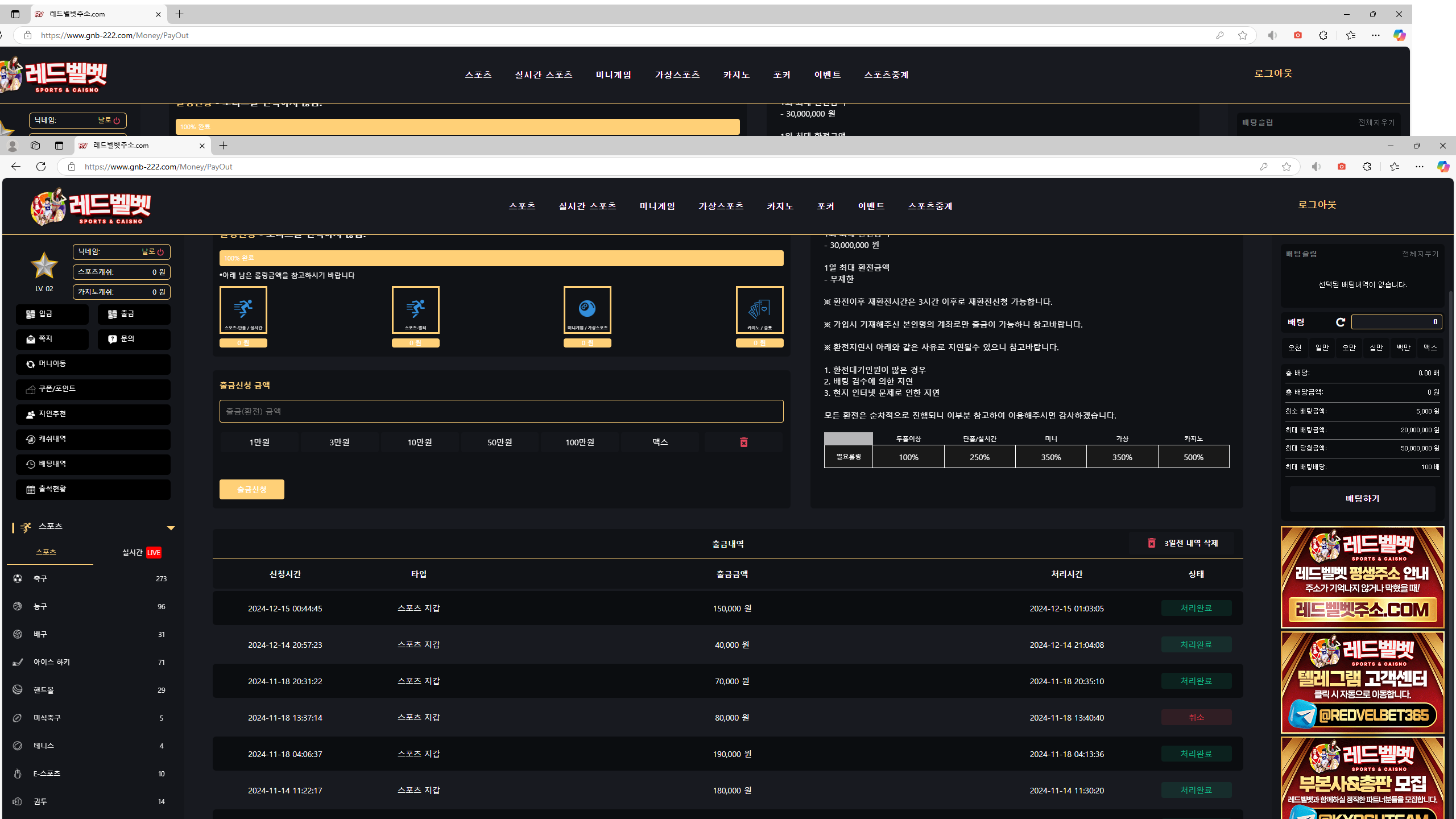The width and height of the screenshot is (1456, 819).
Task: Click the 레드벨벳 logo in front window
Action: [91, 206]
